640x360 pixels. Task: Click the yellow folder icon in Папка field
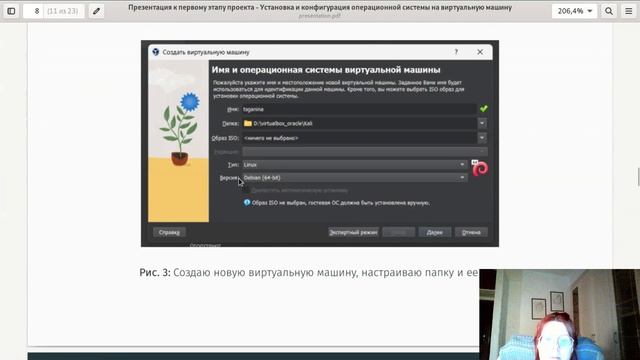pyautogui.click(x=248, y=123)
